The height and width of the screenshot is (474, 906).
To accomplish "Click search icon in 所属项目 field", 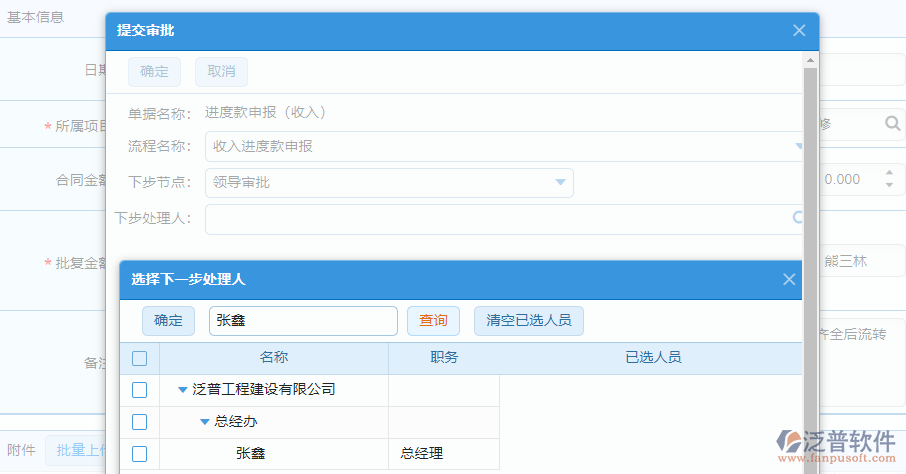I will (892, 124).
